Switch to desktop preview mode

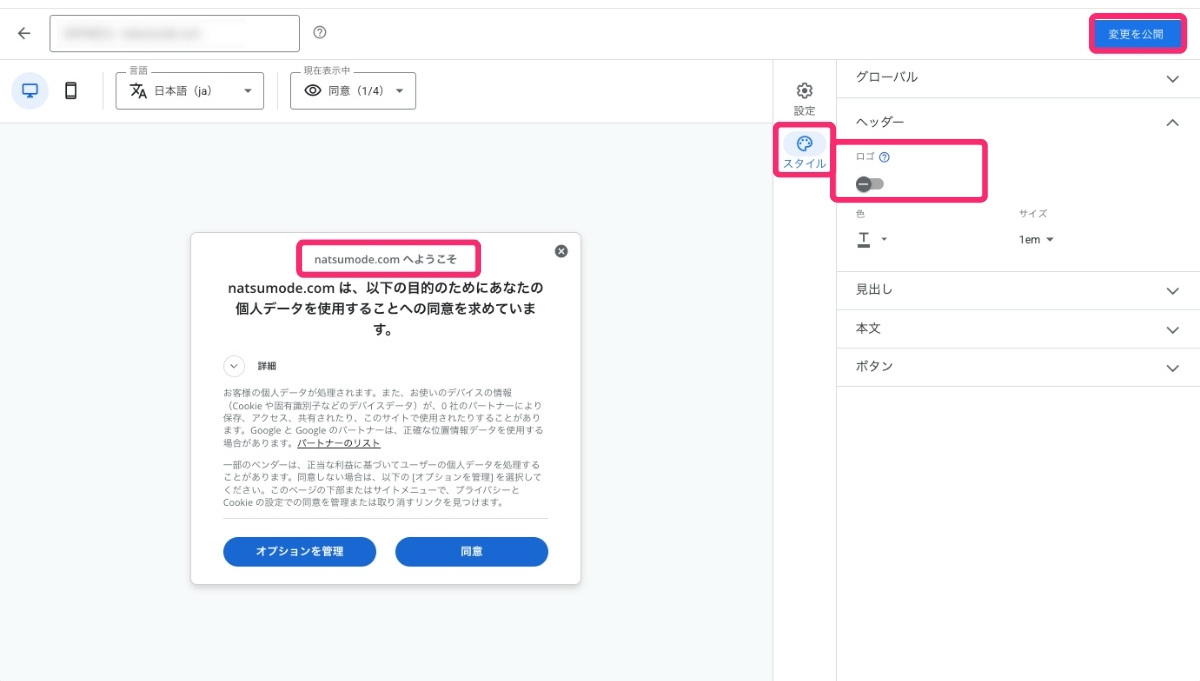(x=29, y=90)
